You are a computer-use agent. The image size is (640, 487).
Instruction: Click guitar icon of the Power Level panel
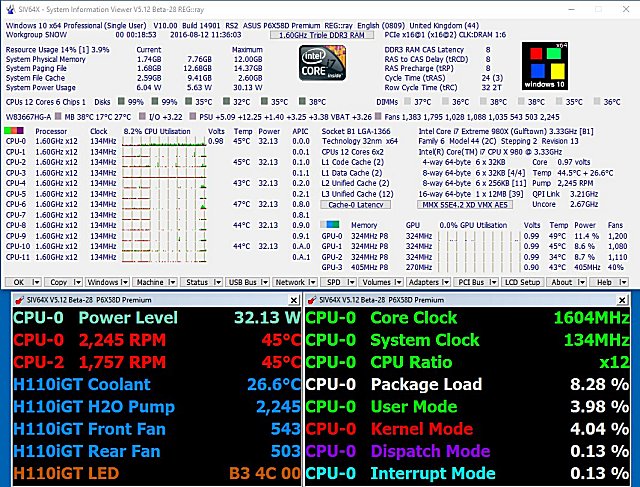point(18,300)
